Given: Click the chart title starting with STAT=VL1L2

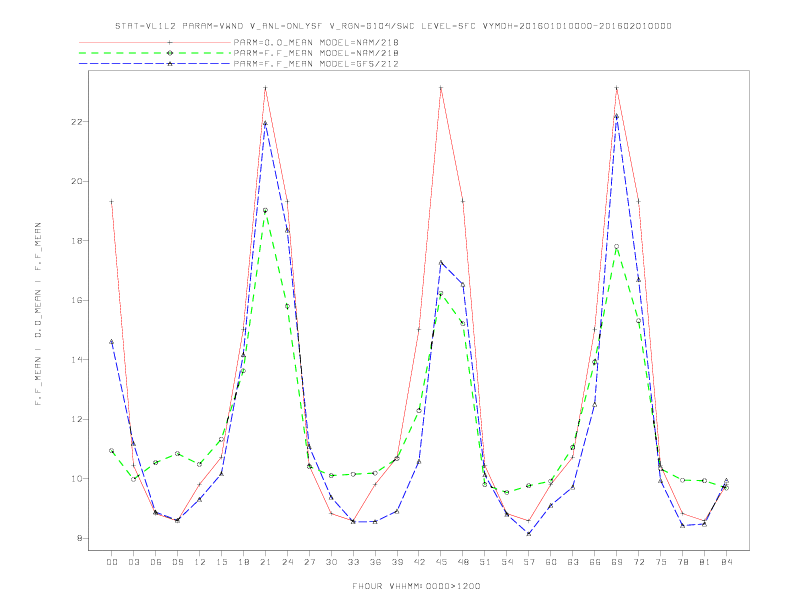Looking at the screenshot, I should (393, 26).
